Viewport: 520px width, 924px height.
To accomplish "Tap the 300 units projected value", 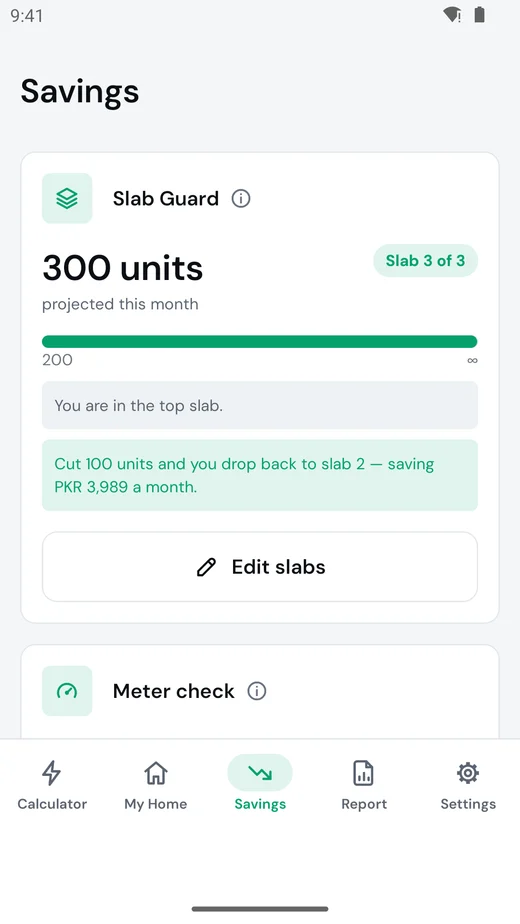I will tap(123, 268).
